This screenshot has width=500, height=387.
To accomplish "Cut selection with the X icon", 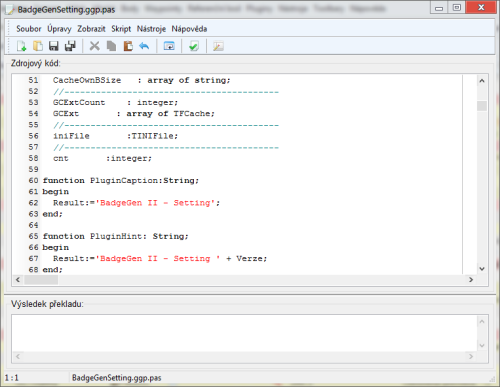I will 95,46.
